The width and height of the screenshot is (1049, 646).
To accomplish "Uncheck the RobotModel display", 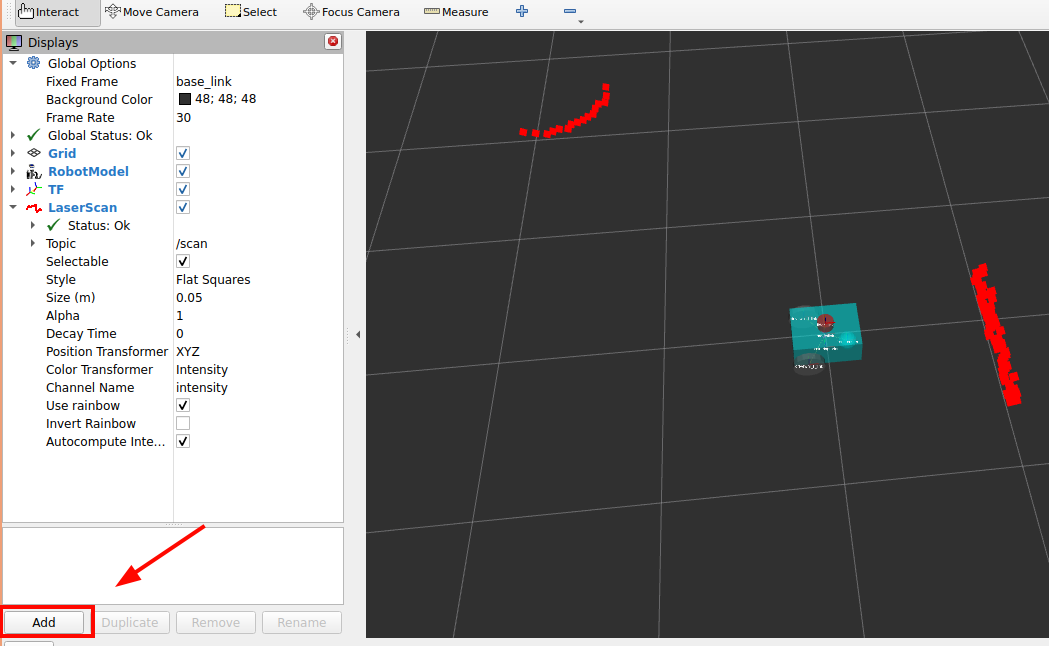I will pos(183,172).
